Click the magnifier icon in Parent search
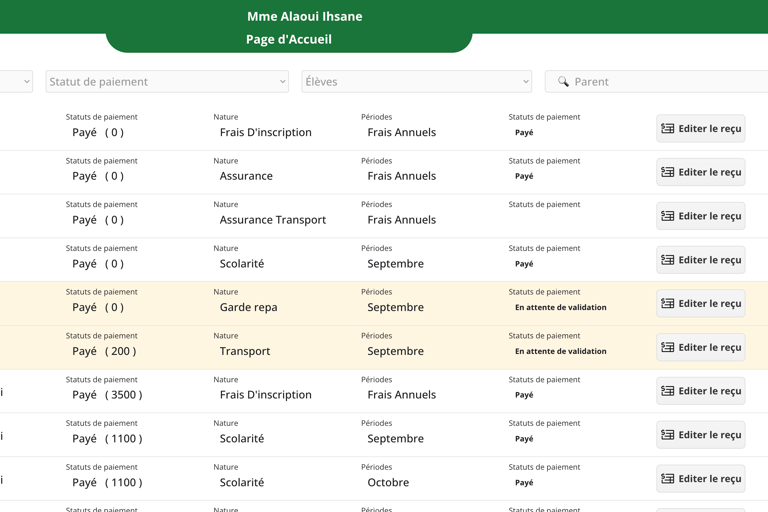This screenshot has height=512, width=768. (x=563, y=82)
